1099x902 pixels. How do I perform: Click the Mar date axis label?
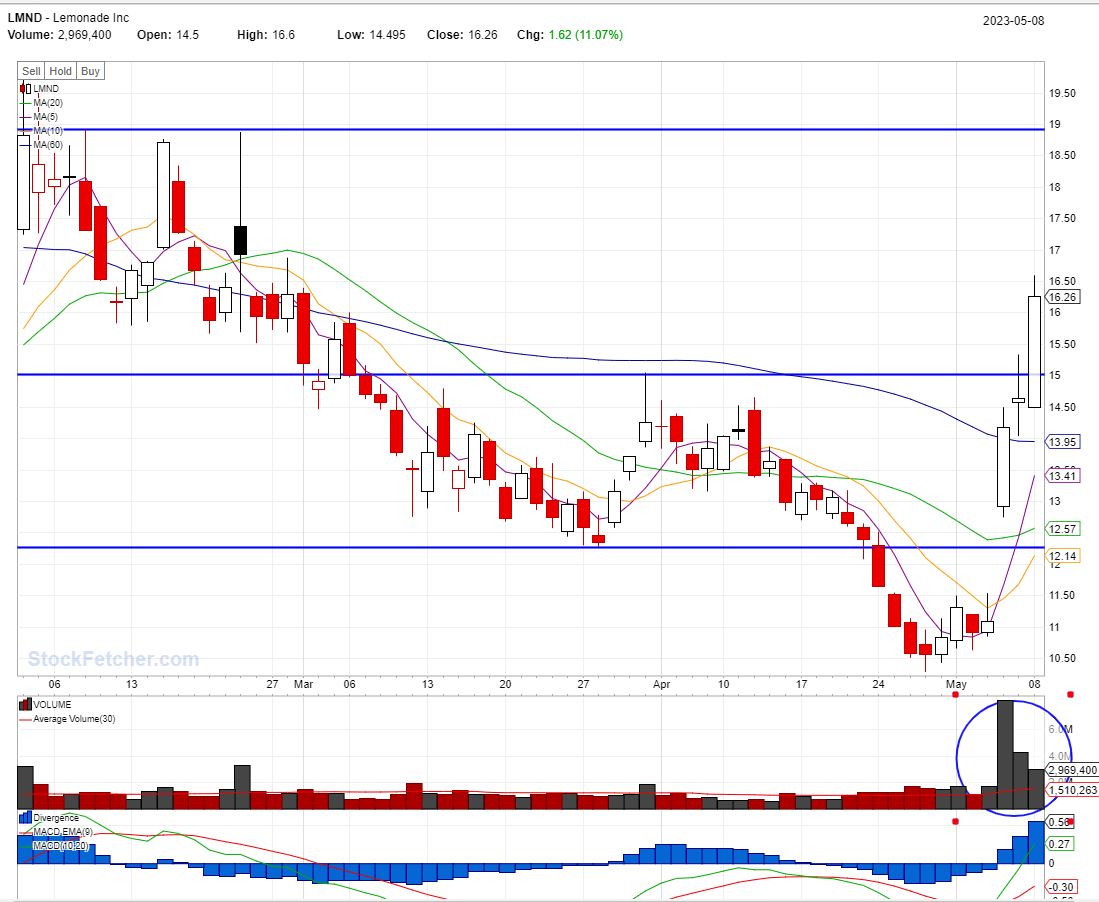tap(303, 684)
